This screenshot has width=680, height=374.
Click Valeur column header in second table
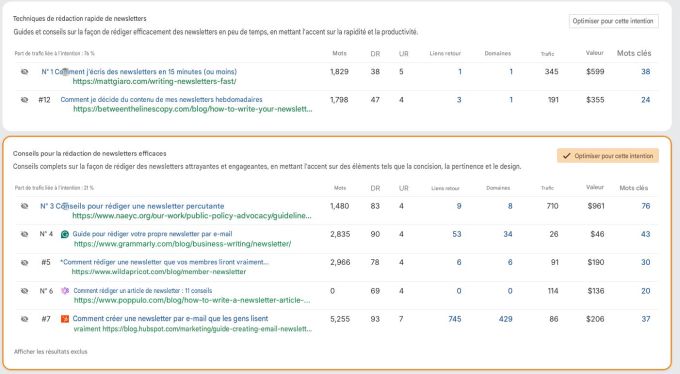(595, 187)
